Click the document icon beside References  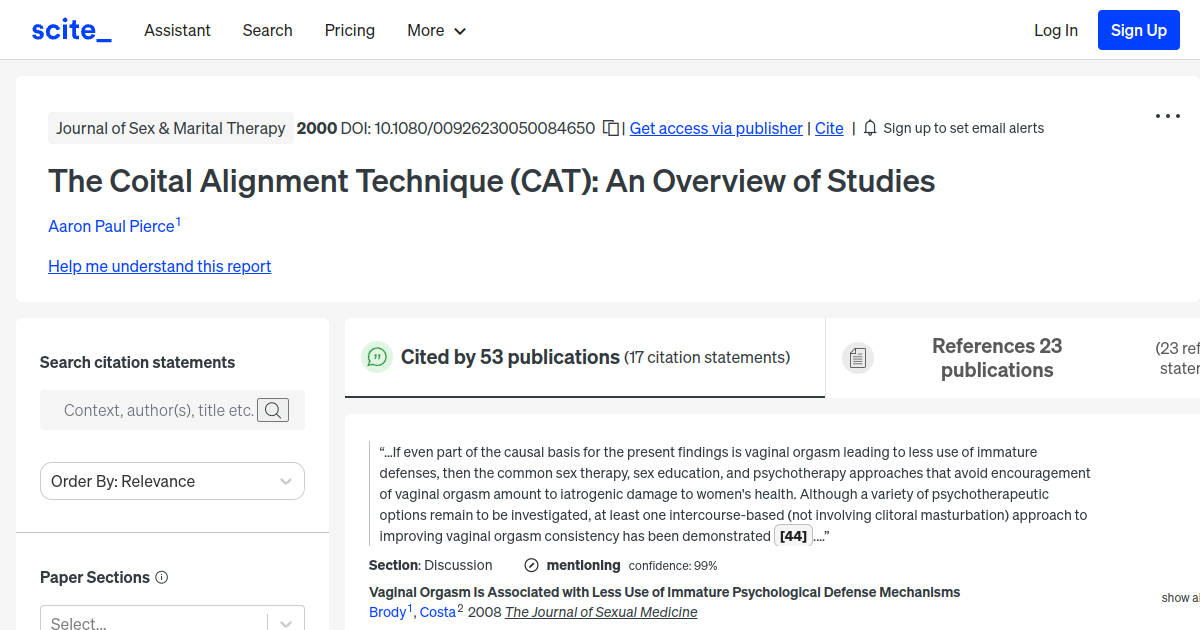click(x=858, y=357)
